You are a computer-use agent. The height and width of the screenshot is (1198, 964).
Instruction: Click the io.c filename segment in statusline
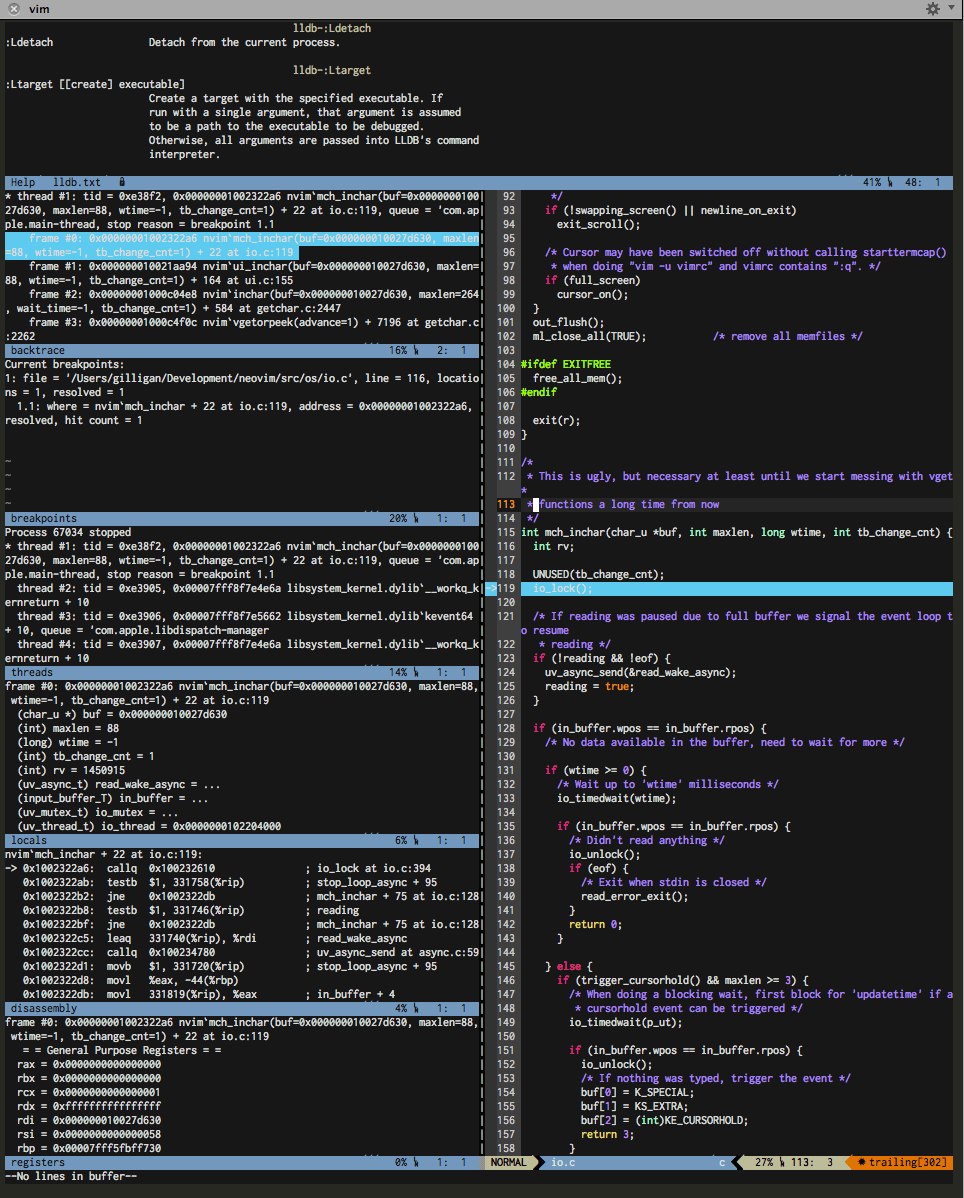pos(562,1162)
